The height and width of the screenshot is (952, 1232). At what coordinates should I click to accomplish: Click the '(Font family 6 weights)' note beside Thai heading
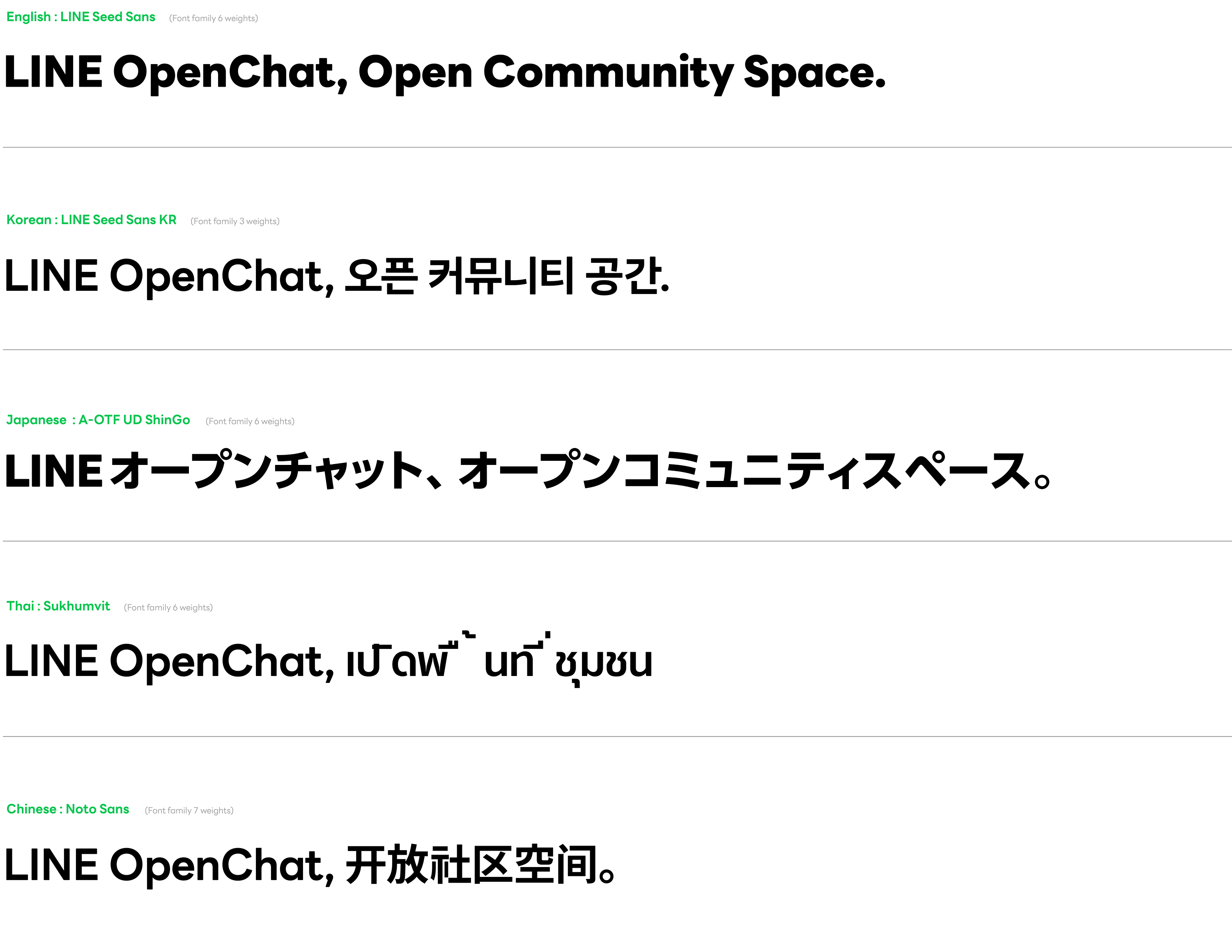(168, 608)
